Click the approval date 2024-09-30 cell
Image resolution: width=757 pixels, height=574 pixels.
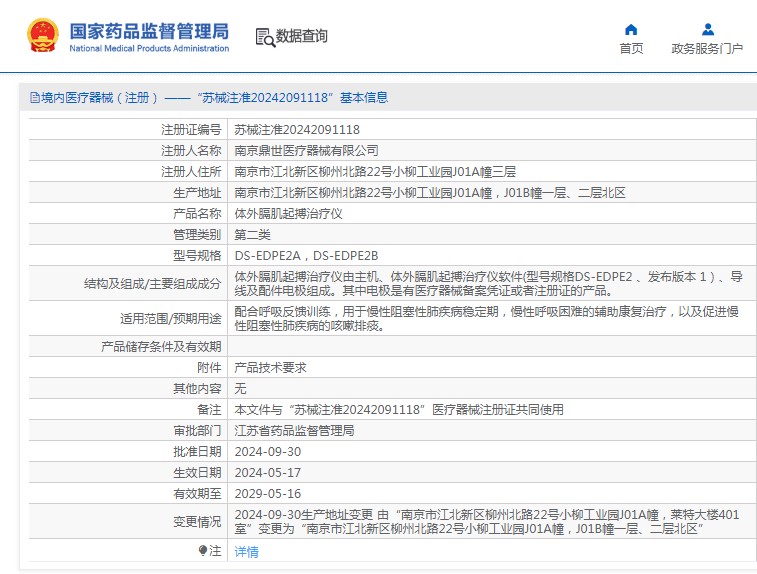click(267, 452)
